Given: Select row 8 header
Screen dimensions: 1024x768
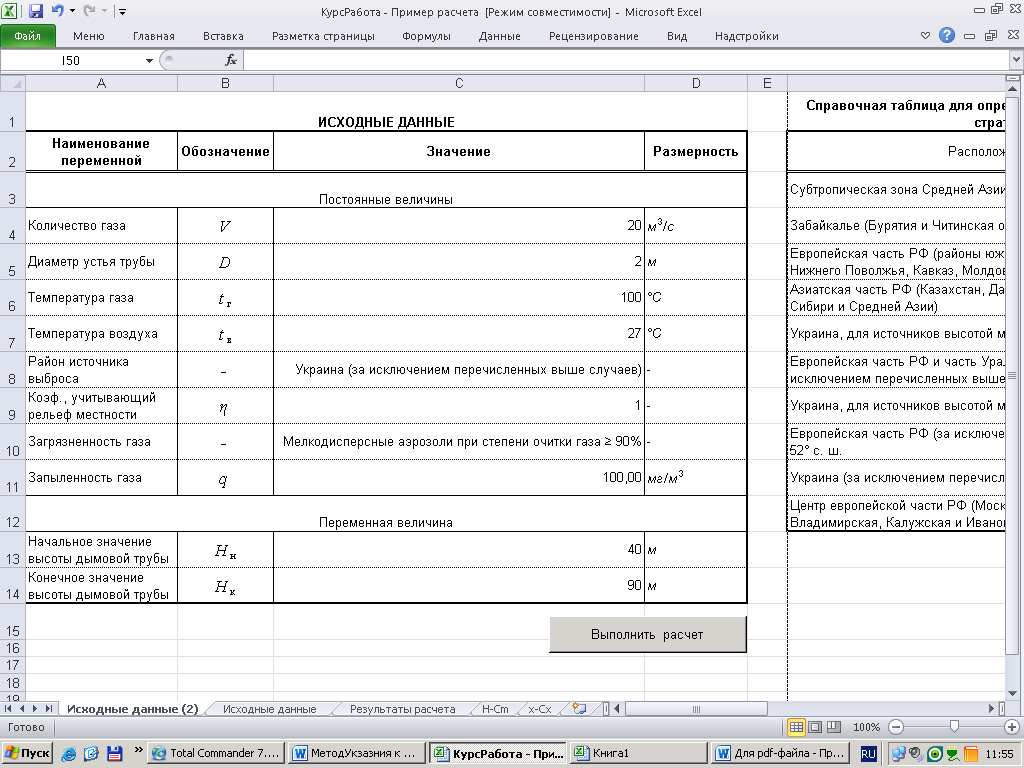Looking at the screenshot, I should (x=12, y=370).
